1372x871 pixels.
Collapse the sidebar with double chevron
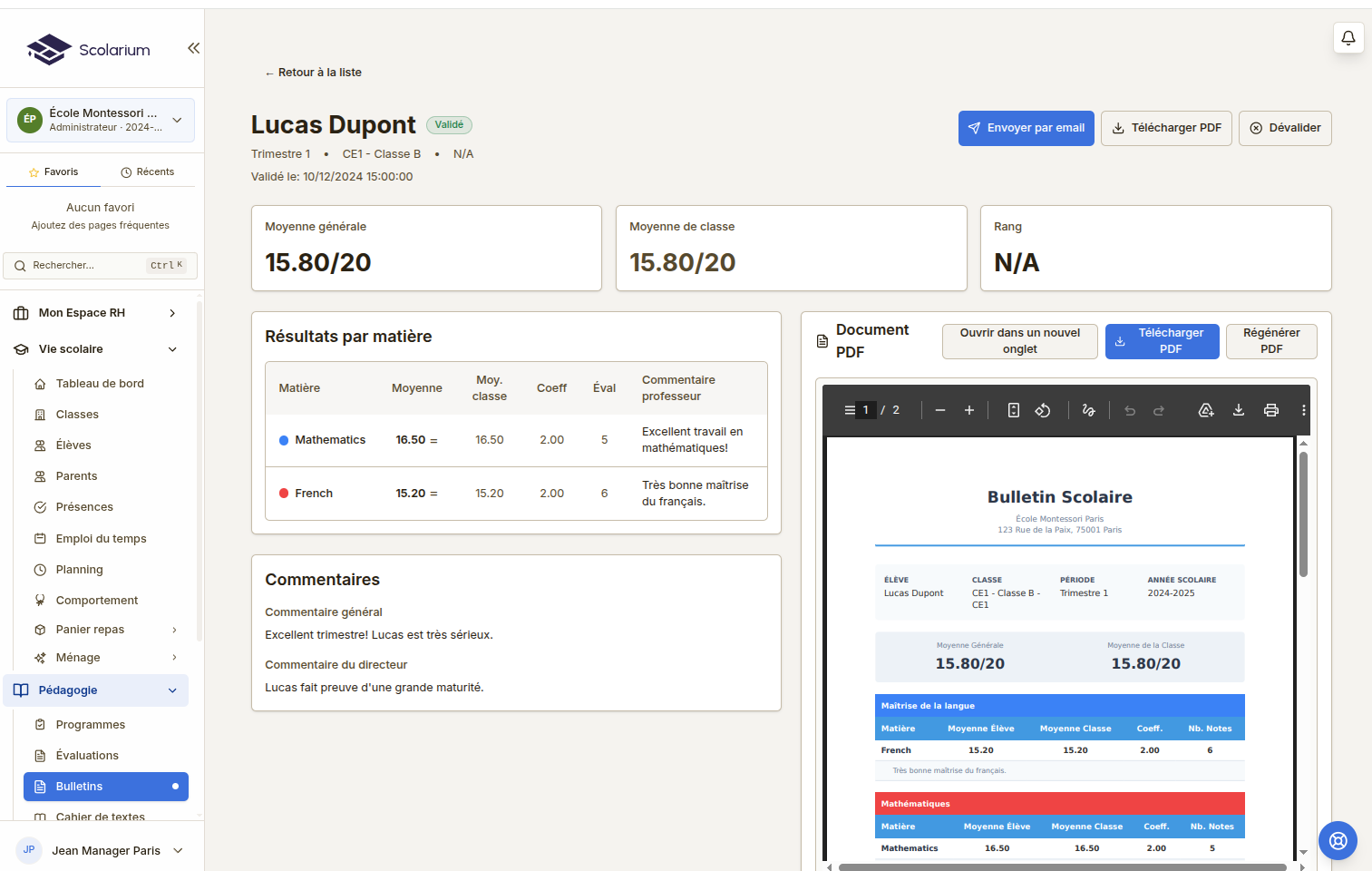coord(193,48)
